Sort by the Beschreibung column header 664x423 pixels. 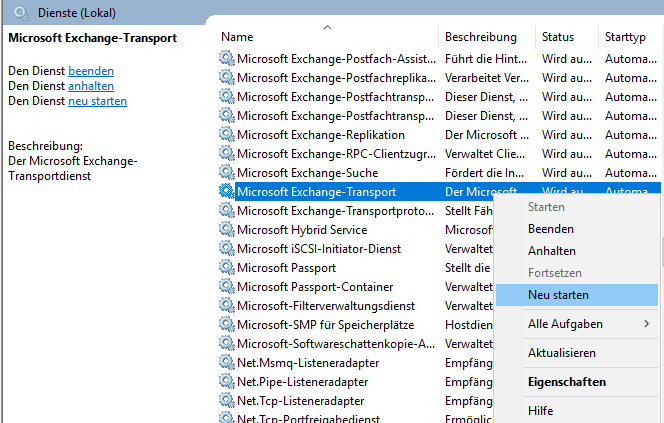pyautogui.click(x=481, y=37)
